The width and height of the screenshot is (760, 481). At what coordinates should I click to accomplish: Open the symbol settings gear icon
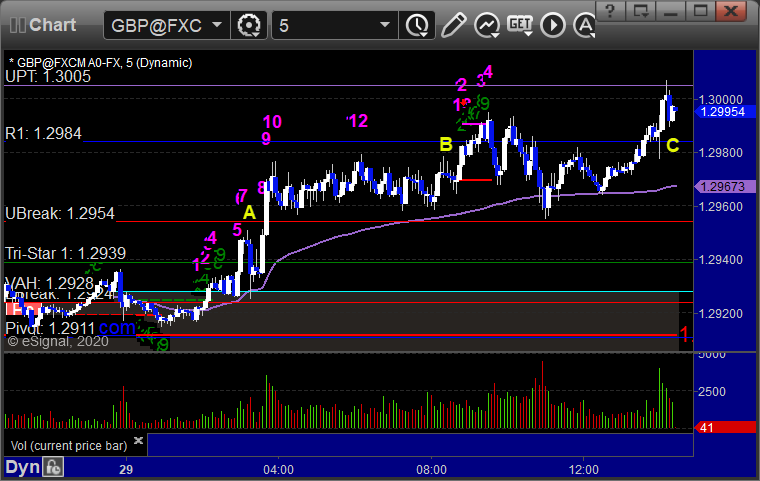coord(249,25)
